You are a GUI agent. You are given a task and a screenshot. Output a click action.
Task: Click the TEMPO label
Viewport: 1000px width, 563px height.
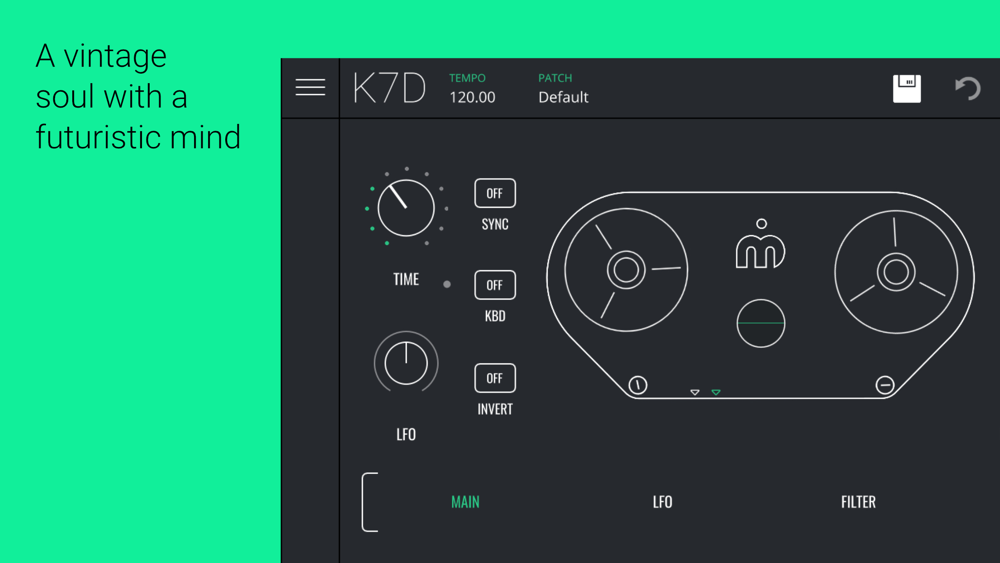click(x=467, y=78)
